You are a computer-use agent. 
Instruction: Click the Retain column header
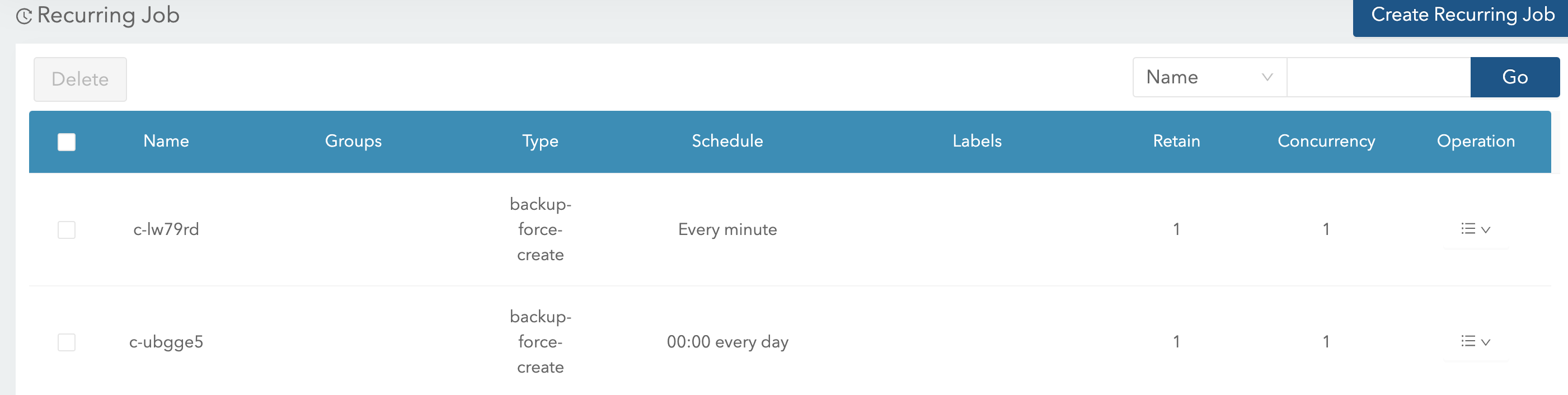point(1176,141)
